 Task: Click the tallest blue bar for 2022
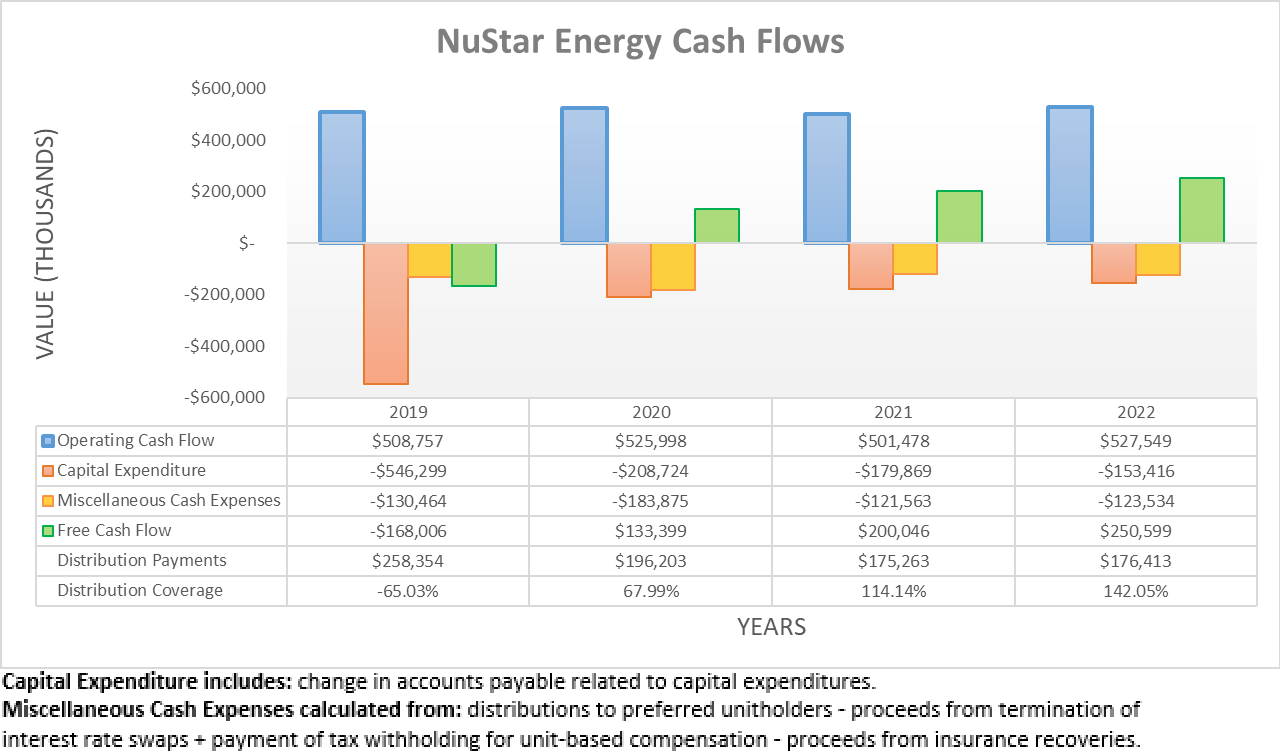pos(1069,170)
